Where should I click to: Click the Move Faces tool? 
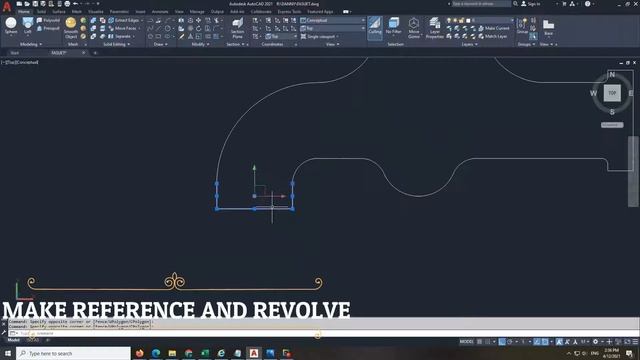pos(122,28)
